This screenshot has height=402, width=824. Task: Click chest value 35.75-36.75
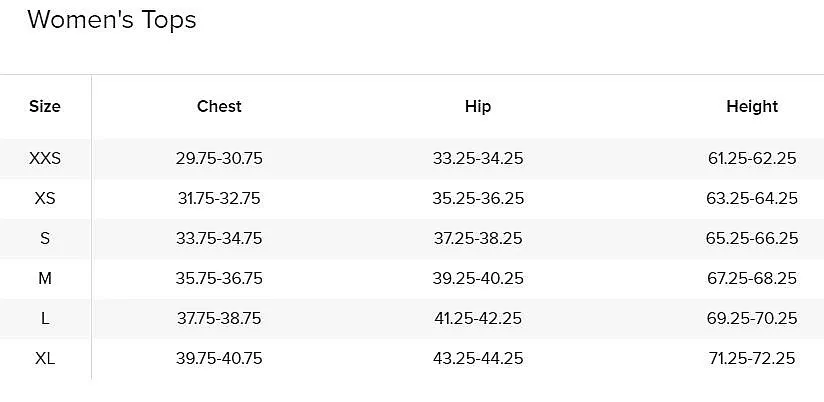tap(219, 278)
